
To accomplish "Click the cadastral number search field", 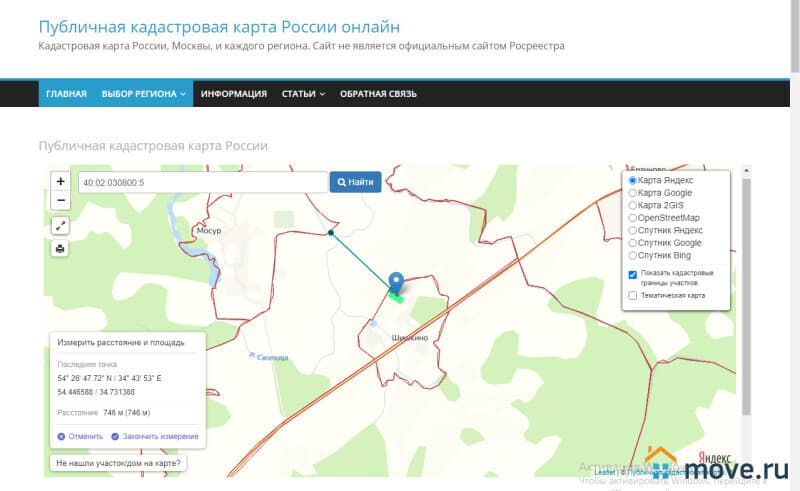I will click(x=203, y=182).
